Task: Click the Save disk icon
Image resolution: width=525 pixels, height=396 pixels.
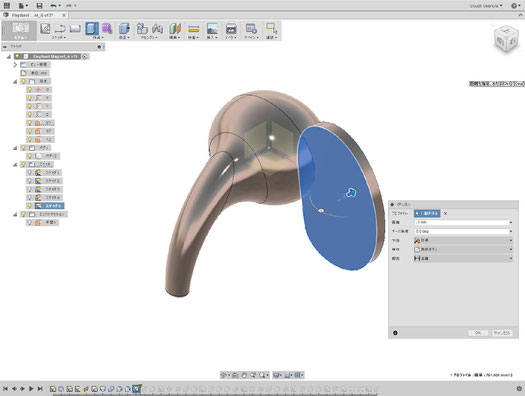Action: [39, 5]
